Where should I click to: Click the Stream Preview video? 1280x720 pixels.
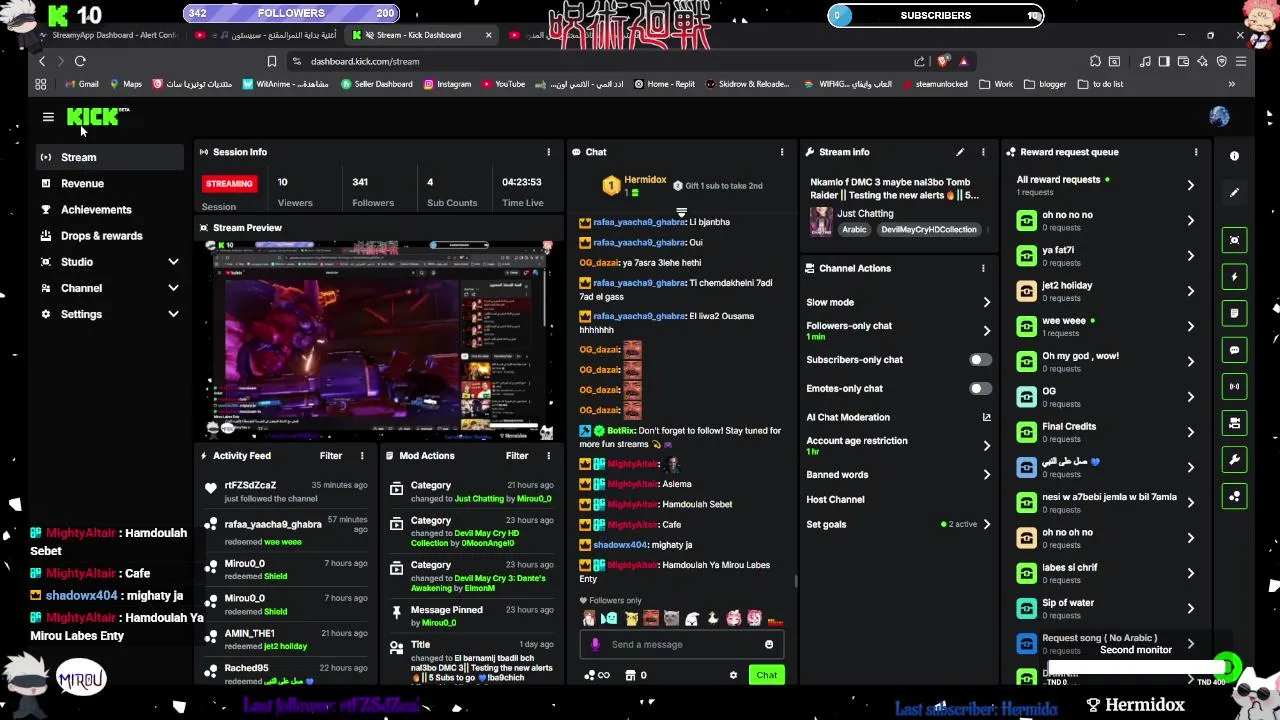point(379,340)
